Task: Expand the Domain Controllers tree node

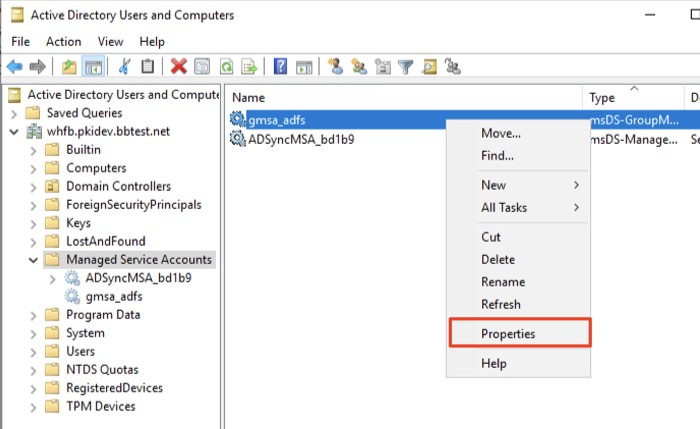Action: click(33, 187)
